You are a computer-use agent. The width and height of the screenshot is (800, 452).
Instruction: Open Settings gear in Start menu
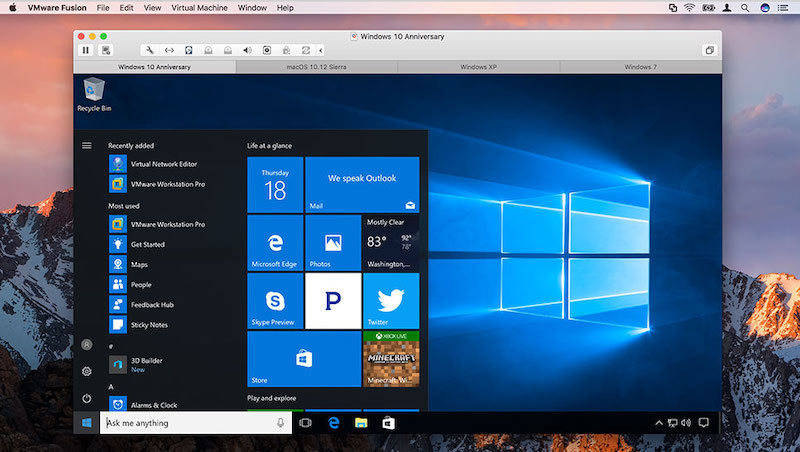click(87, 371)
